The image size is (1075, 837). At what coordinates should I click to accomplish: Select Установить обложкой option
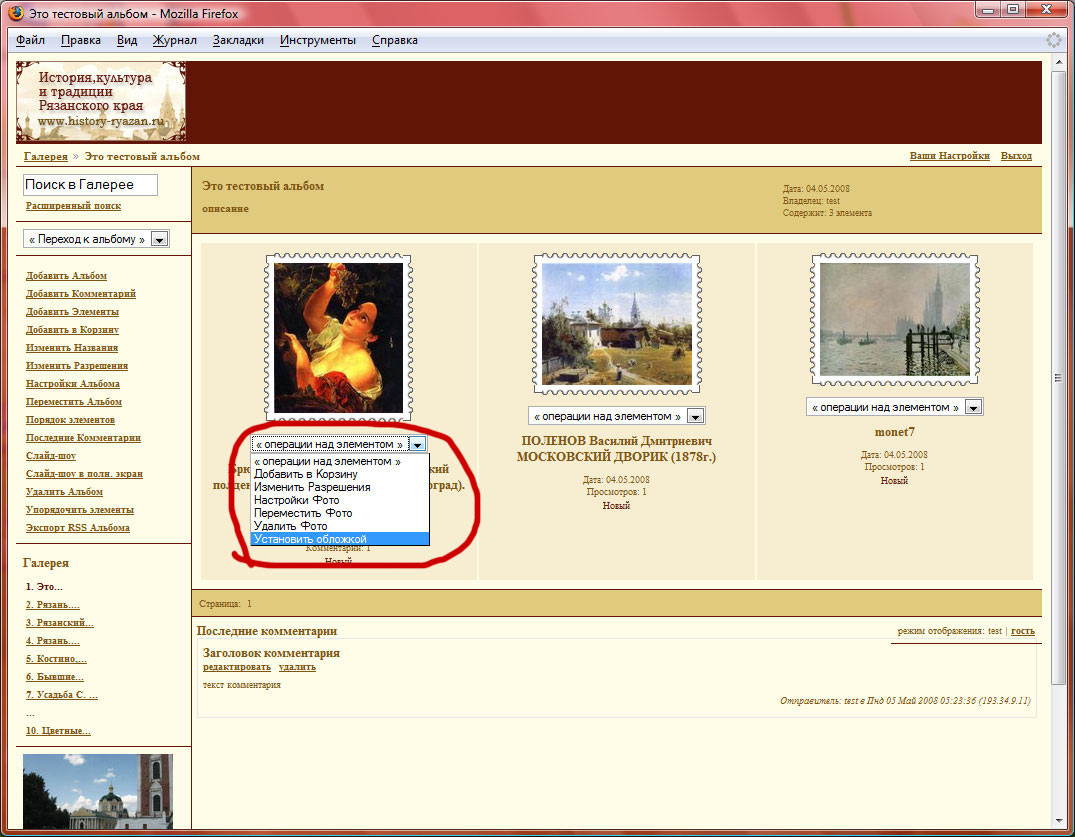pyautogui.click(x=340, y=539)
